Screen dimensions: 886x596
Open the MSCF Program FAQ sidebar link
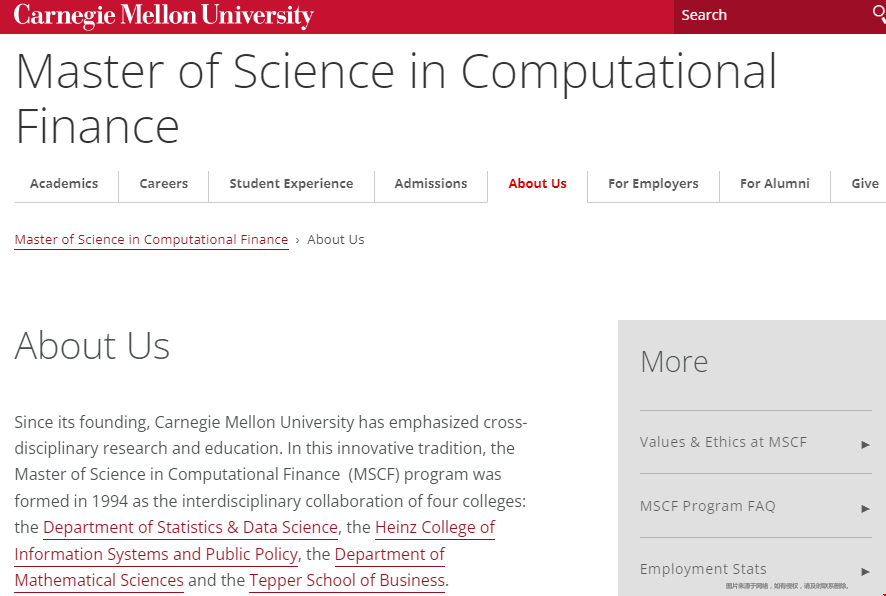click(707, 506)
